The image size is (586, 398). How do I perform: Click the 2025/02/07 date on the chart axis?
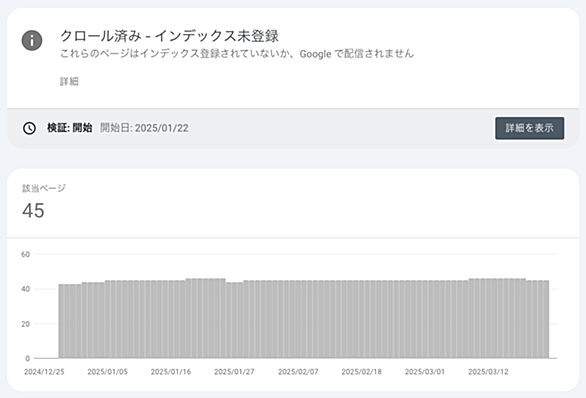[298, 372]
